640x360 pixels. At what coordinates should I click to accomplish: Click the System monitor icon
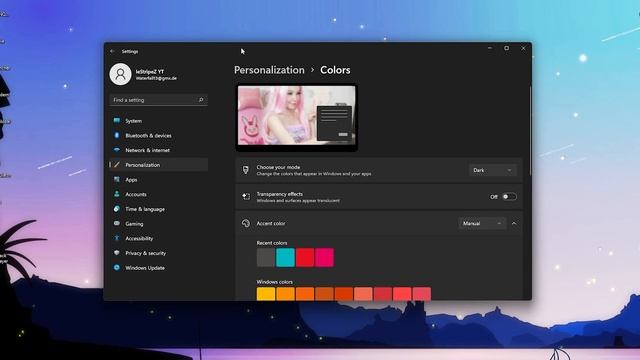click(117, 120)
